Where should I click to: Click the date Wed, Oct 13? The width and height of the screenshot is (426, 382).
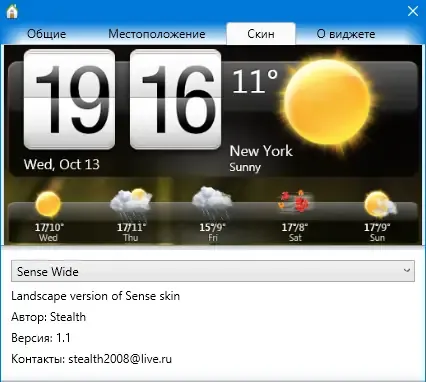pos(62,164)
